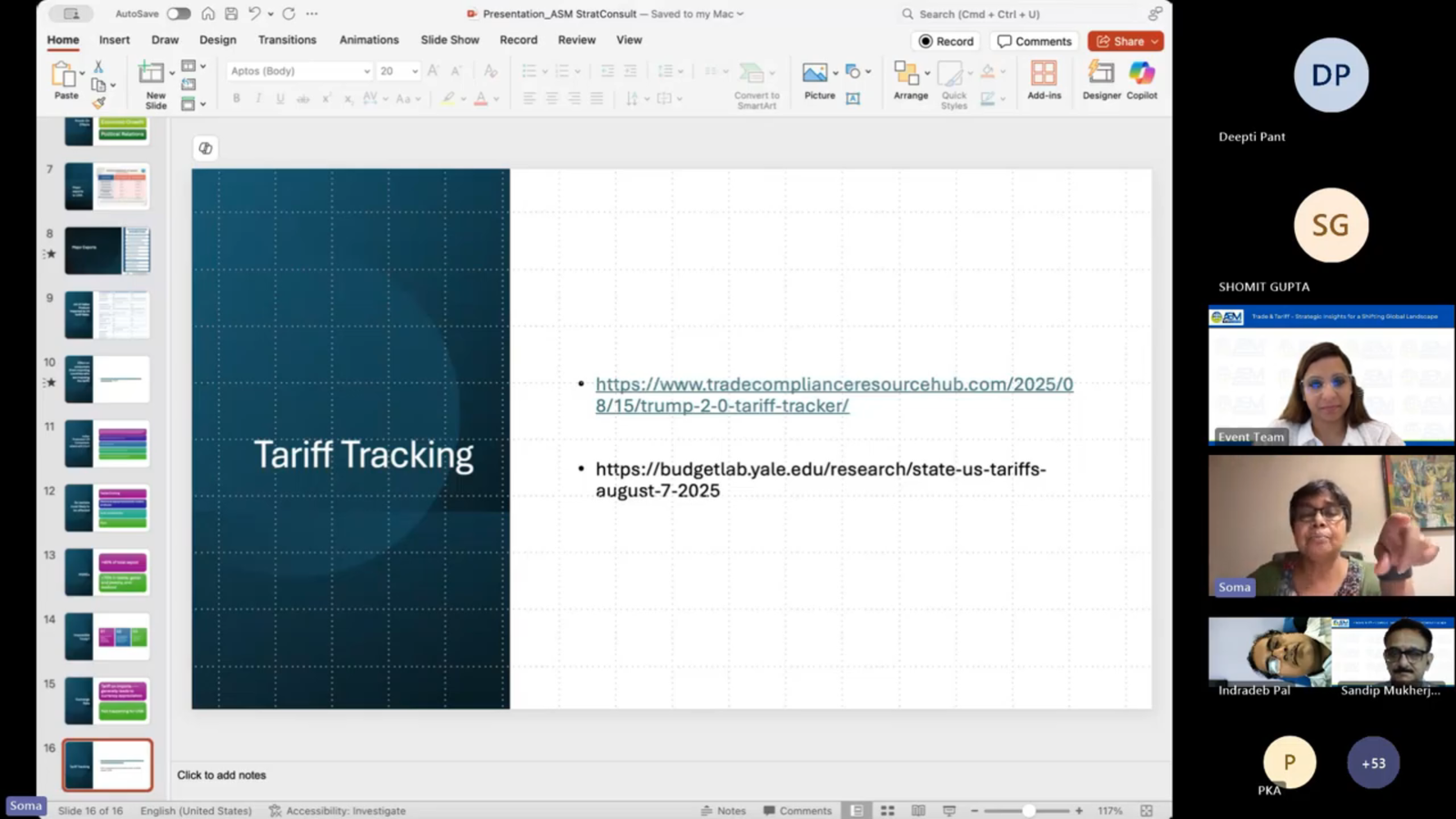
Task: Adjust the zoom slider in status bar
Action: tap(1028, 810)
